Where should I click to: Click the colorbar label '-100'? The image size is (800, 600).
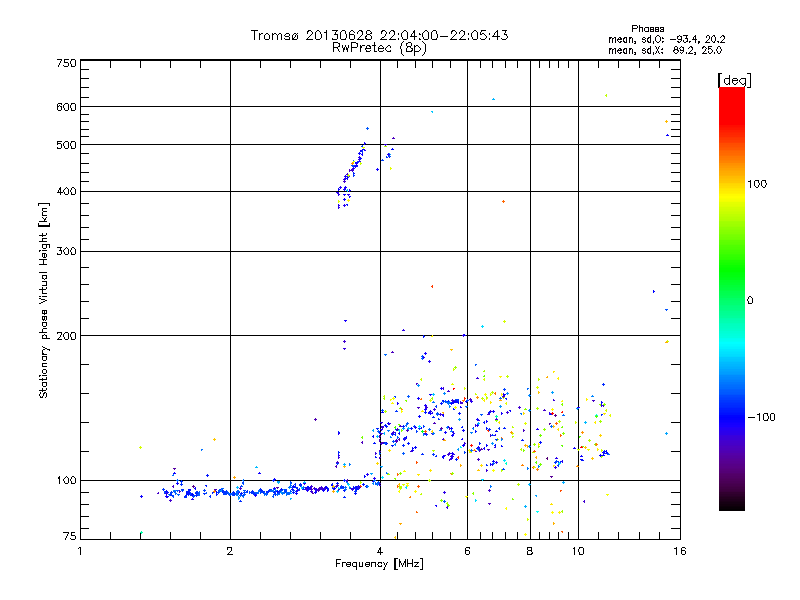(x=761, y=417)
